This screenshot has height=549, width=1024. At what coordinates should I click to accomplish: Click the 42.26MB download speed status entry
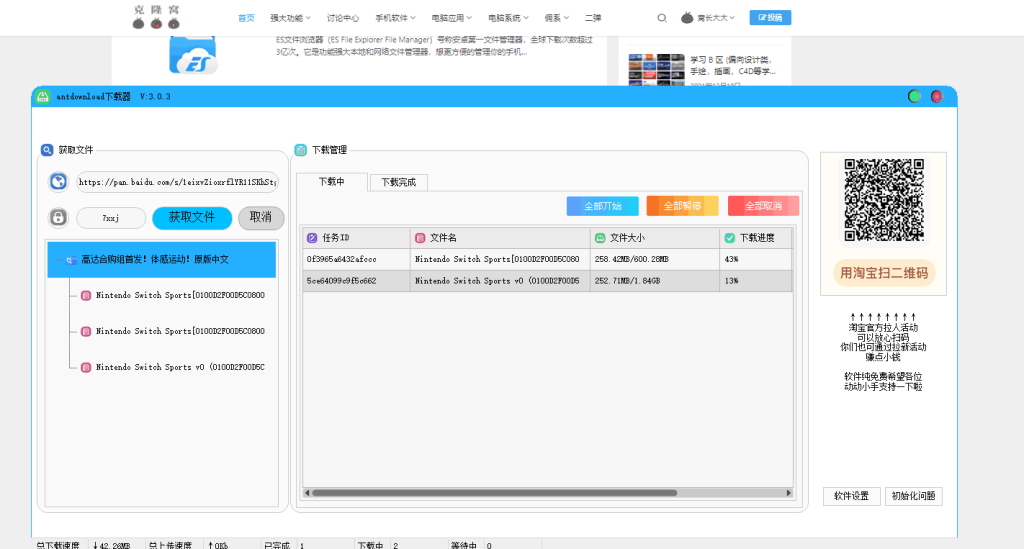tap(112, 545)
